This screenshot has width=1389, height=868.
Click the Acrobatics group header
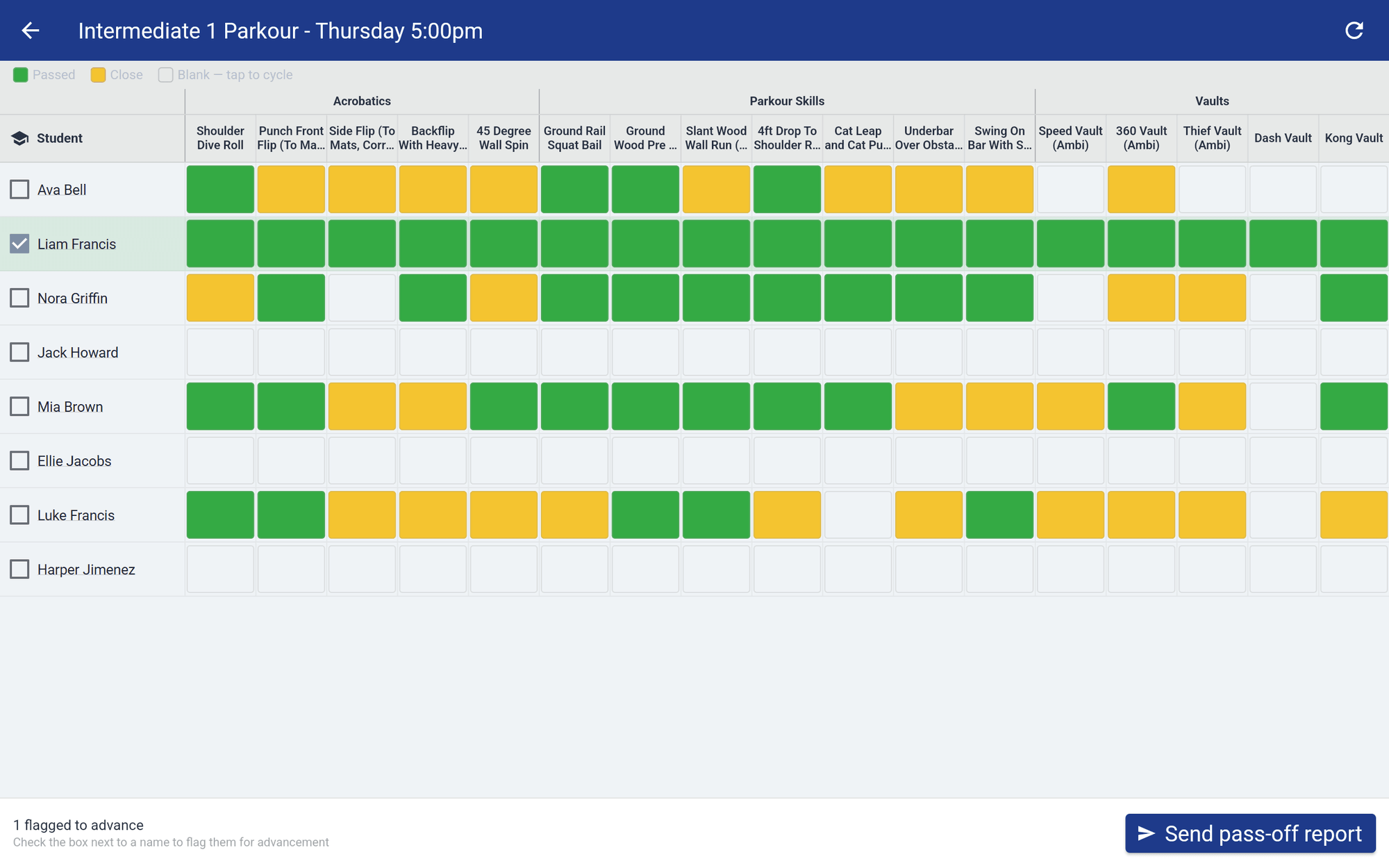pyautogui.click(x=362, y=101)
